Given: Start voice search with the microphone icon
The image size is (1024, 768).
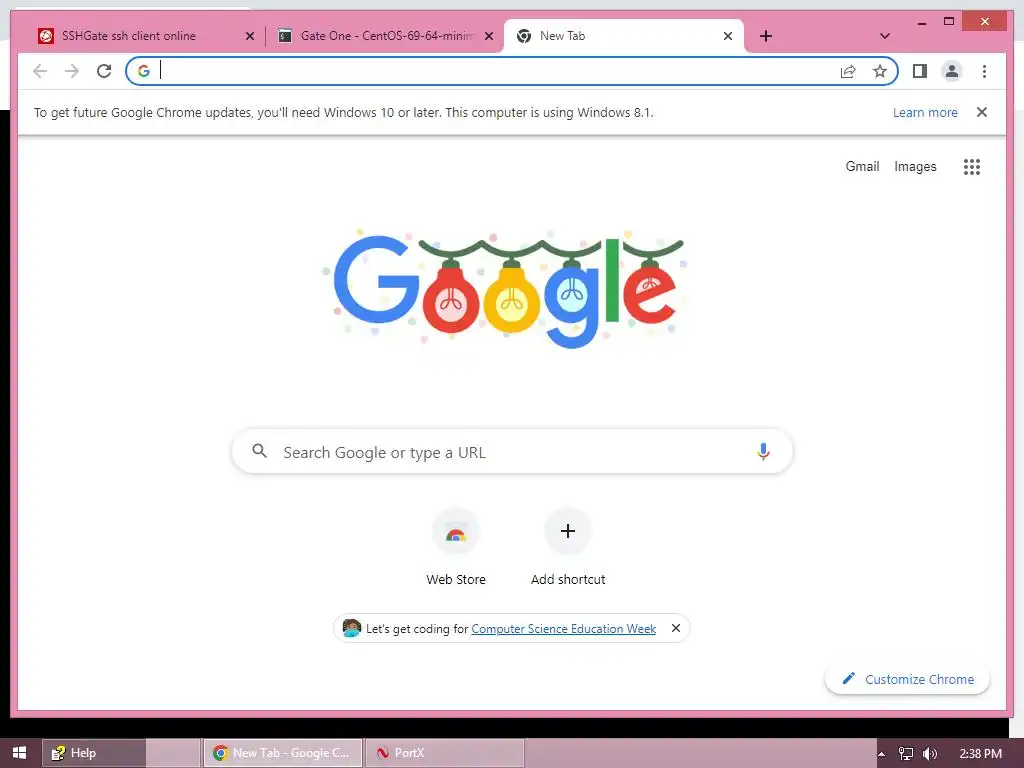Looking at the screenshot, I should pos(763,451).
